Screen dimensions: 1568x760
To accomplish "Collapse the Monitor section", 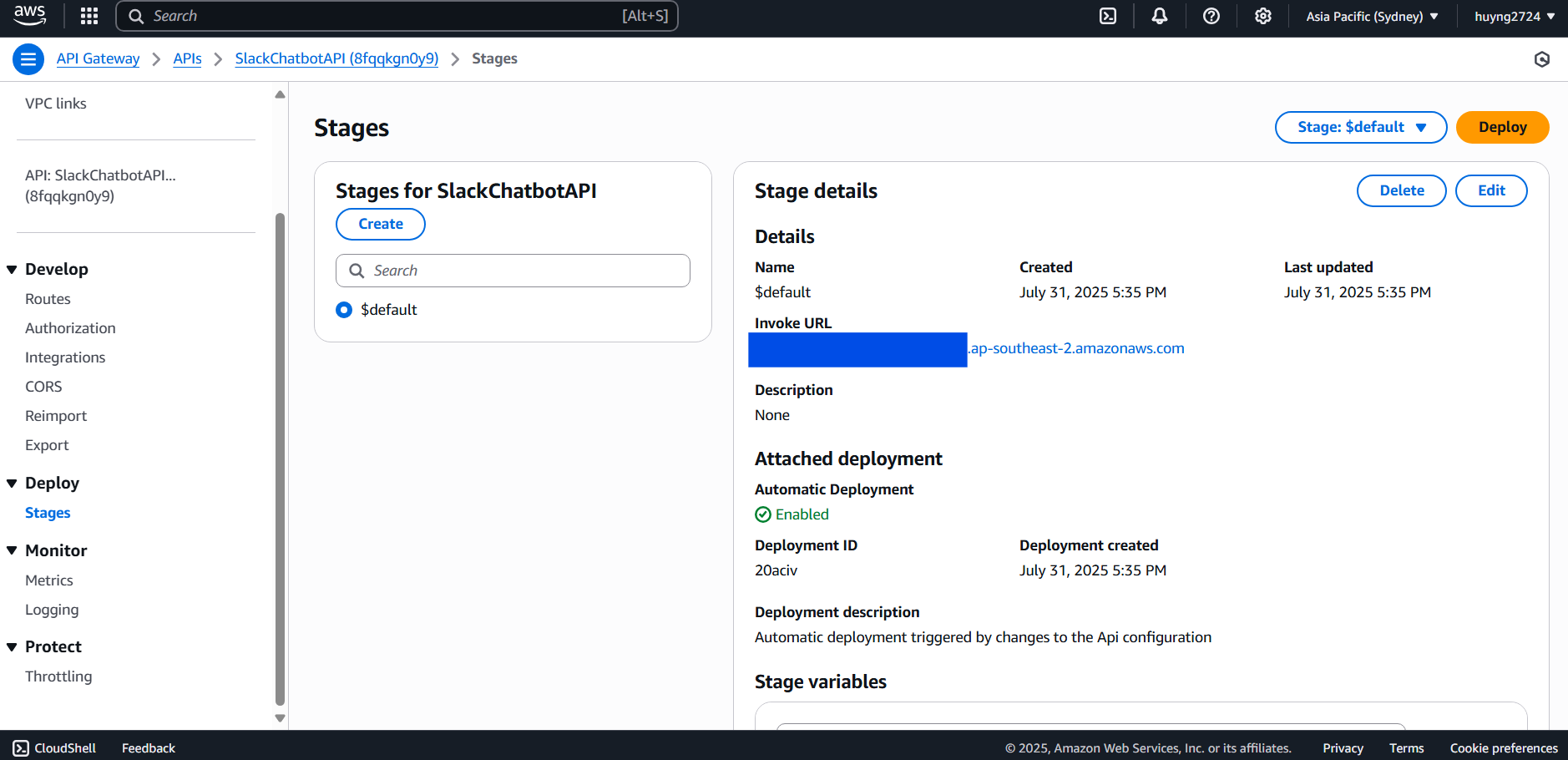I will click(x=12, y=551).
